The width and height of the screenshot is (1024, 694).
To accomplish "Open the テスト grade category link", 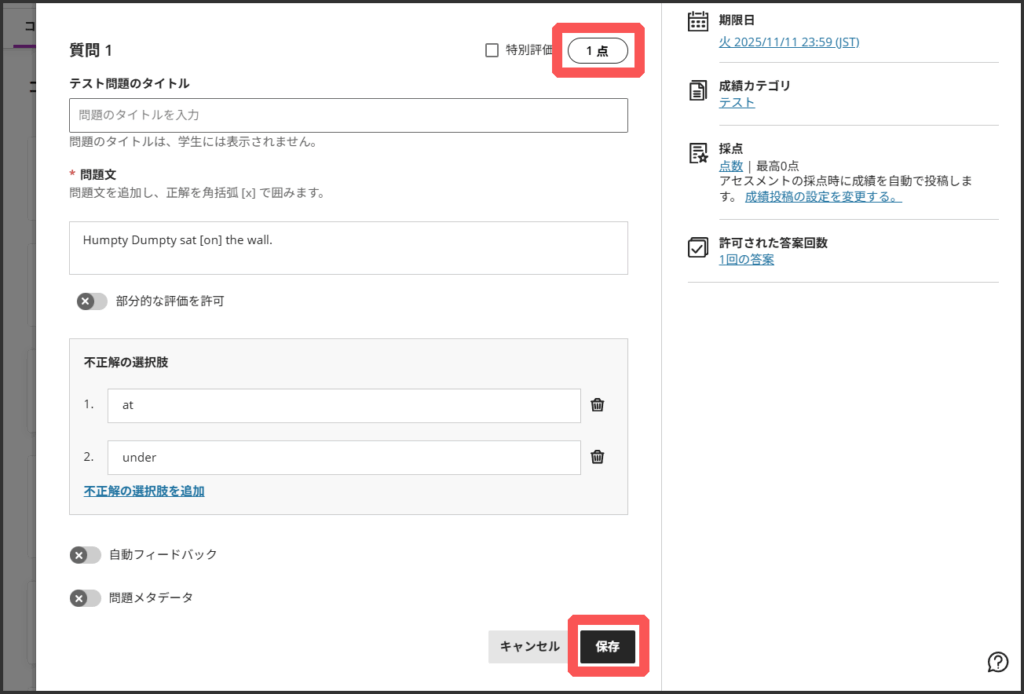I will click(x=736, y=102).
